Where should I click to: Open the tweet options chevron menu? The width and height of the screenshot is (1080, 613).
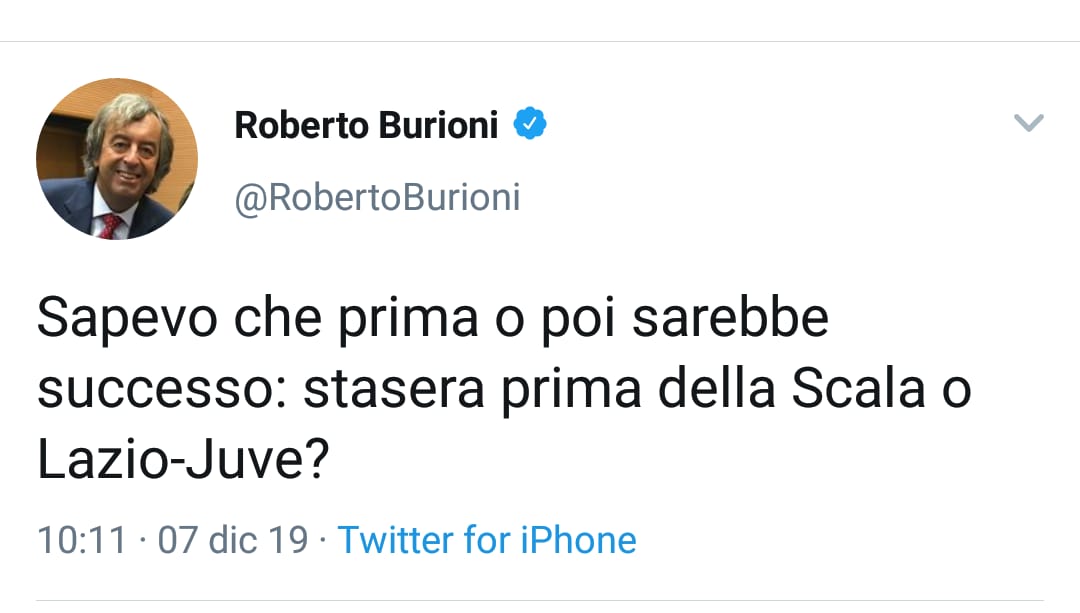(1028, 123)
